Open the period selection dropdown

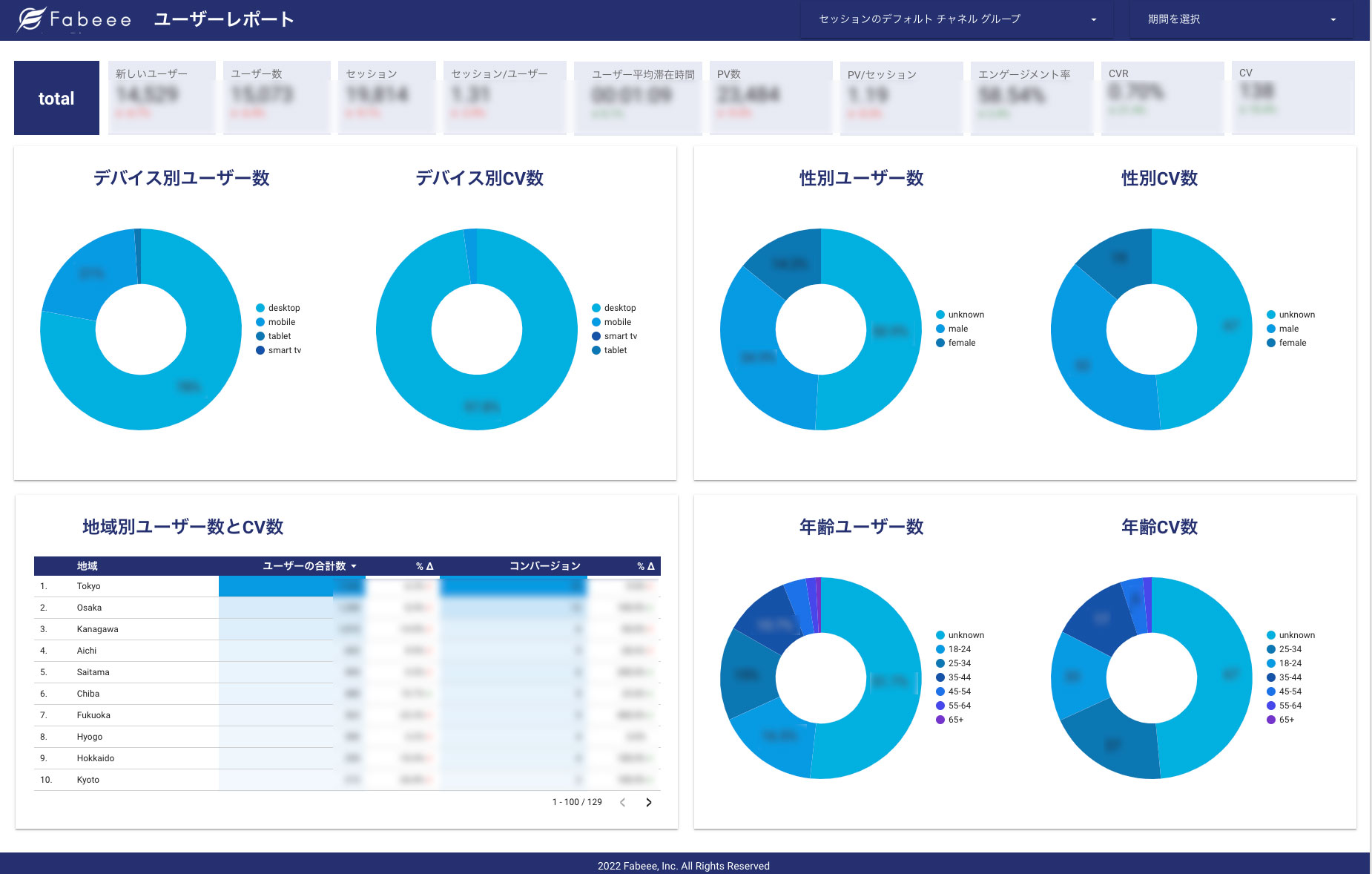[x=1241, y=19]
